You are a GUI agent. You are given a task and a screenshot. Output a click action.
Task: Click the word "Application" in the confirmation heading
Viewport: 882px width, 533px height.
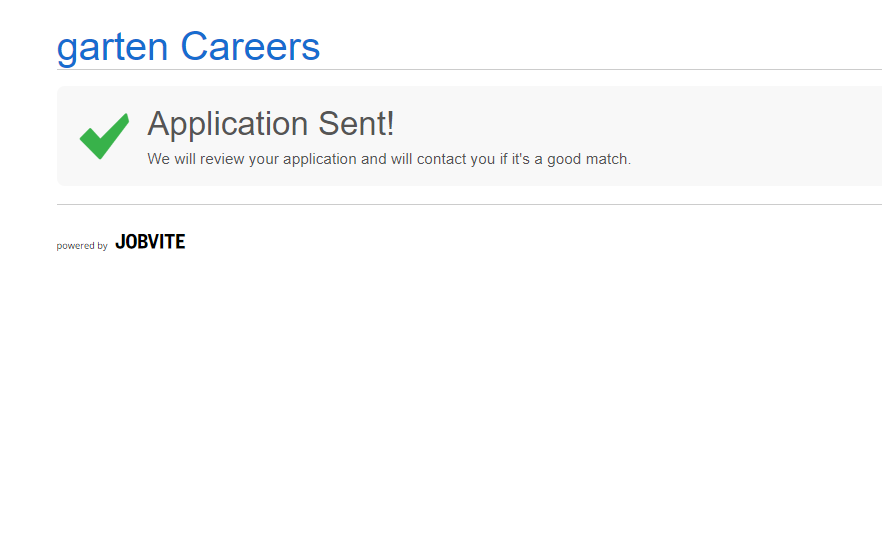tap(228, 124)
